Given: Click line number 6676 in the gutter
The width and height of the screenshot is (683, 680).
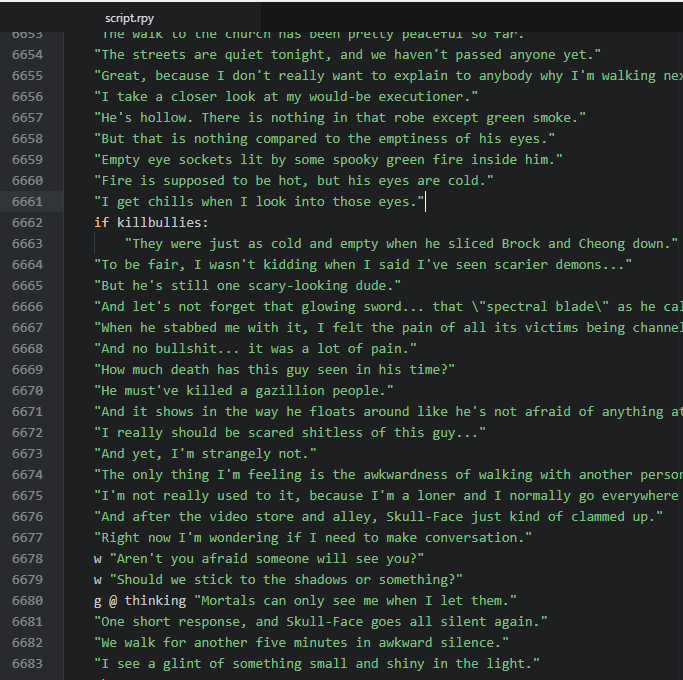Looking at the screenshot, I should [27, 517].
